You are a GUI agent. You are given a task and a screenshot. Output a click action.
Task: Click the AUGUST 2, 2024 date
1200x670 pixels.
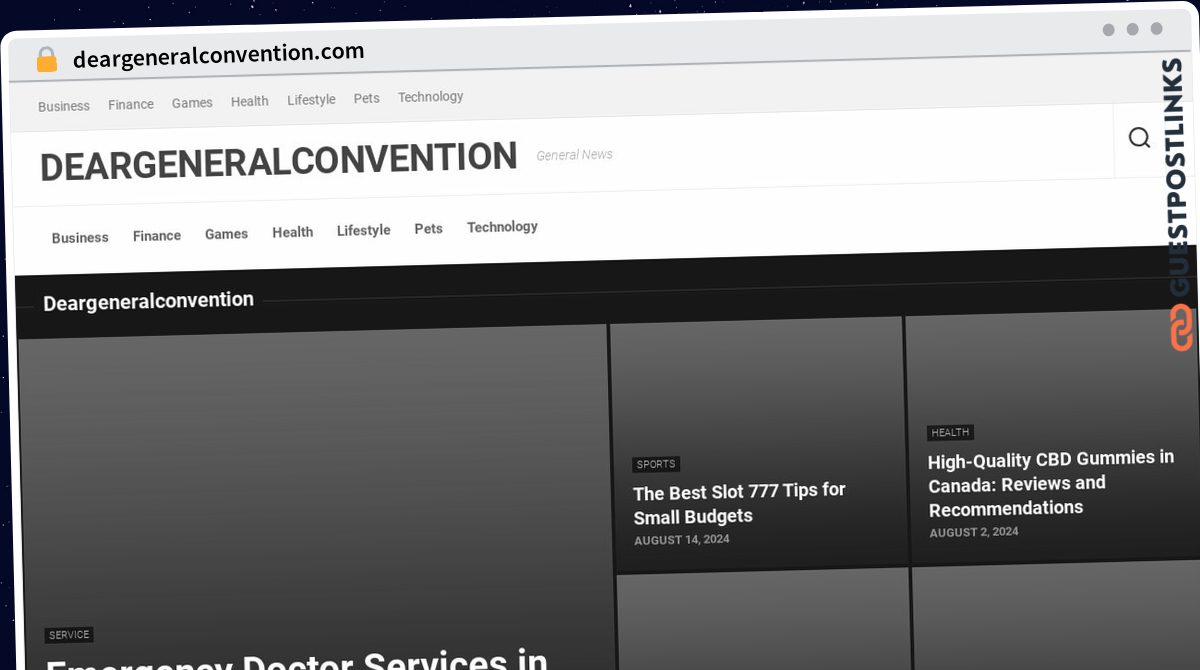[x=974, y=533]
